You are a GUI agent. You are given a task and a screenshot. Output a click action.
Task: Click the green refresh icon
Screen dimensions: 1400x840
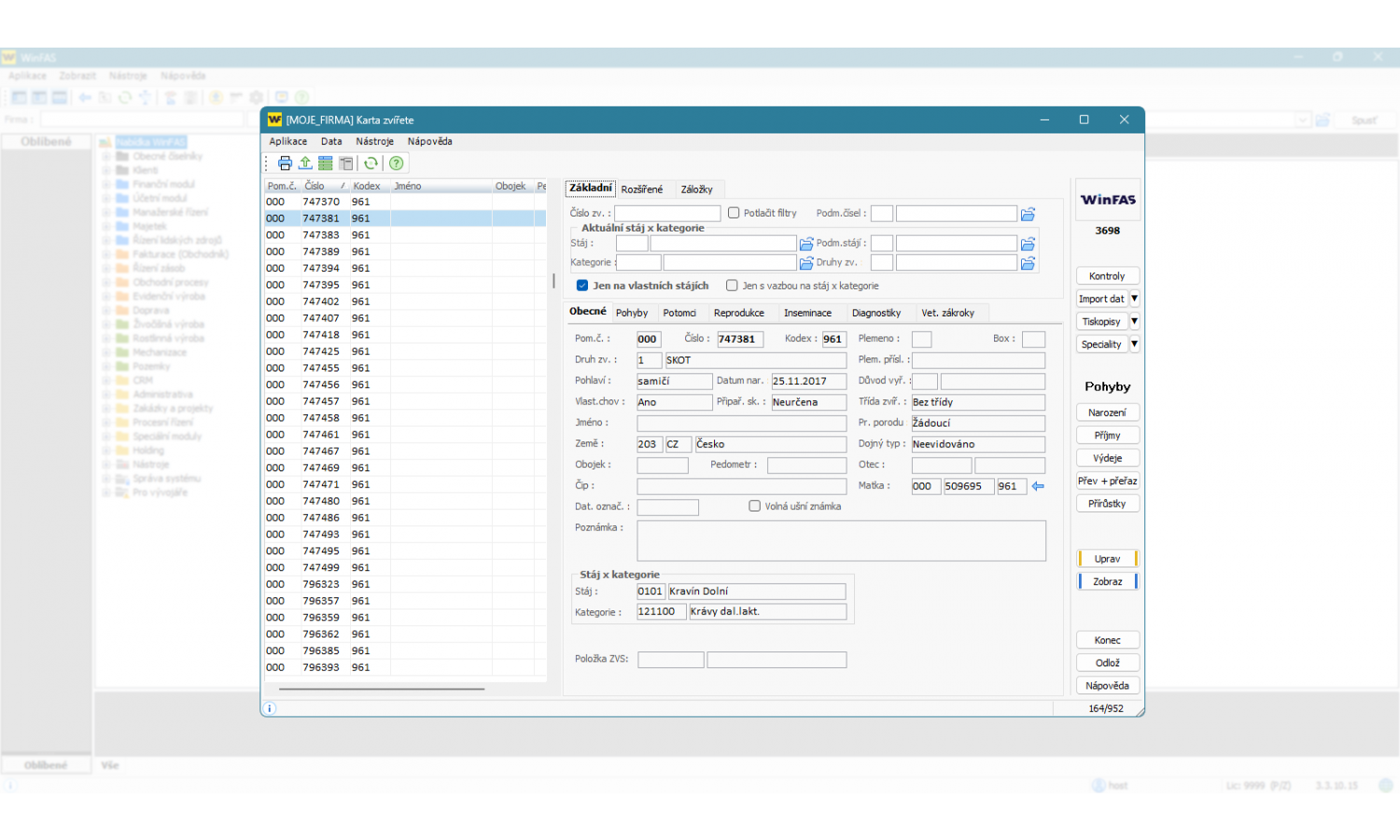[371, 163]
